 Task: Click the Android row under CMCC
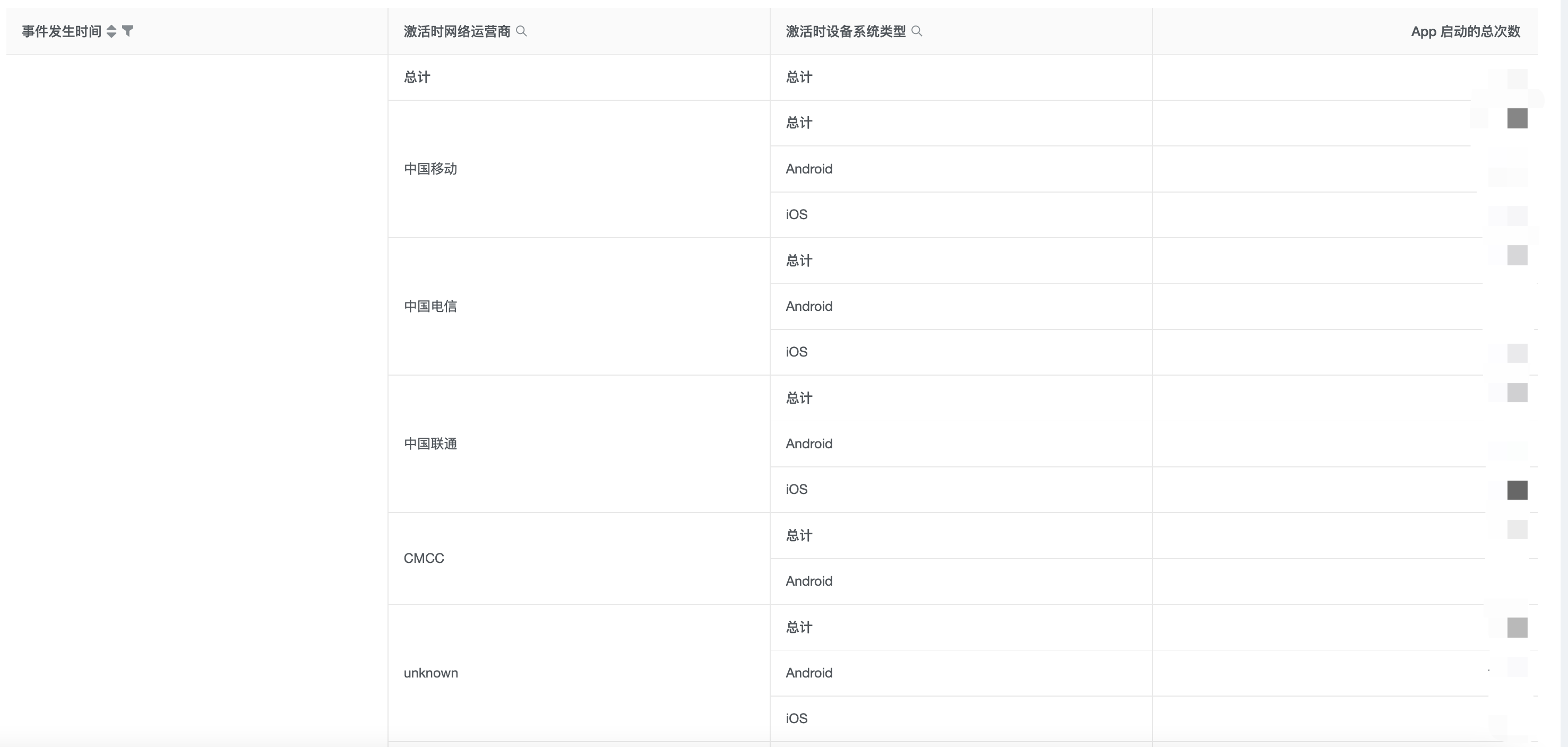tap(809, 581)
